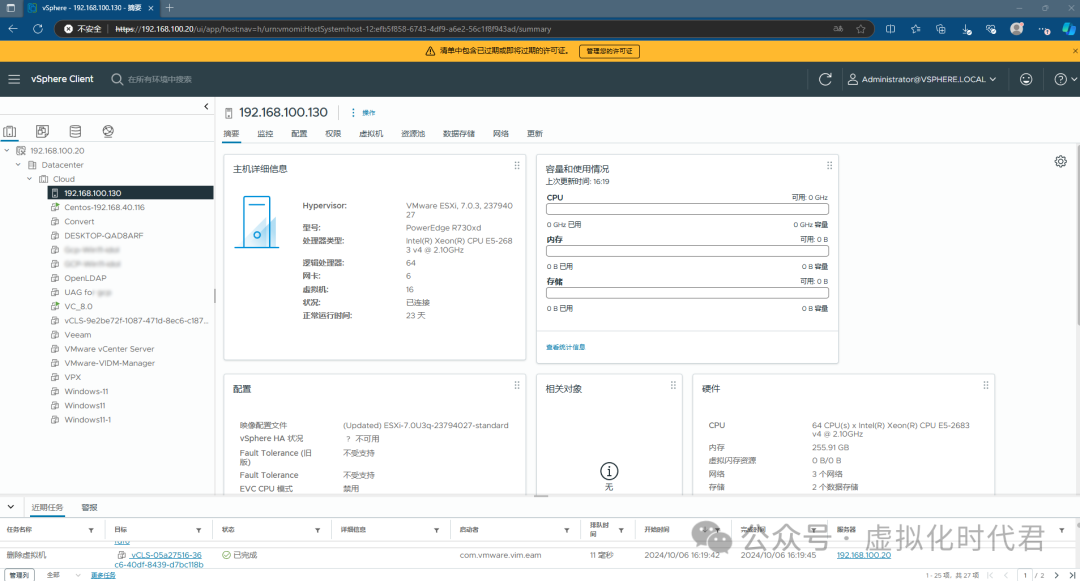This screenshot has width=1080, height=581.
Task: Click the browser address bar URL
Action: pos(333,29)
